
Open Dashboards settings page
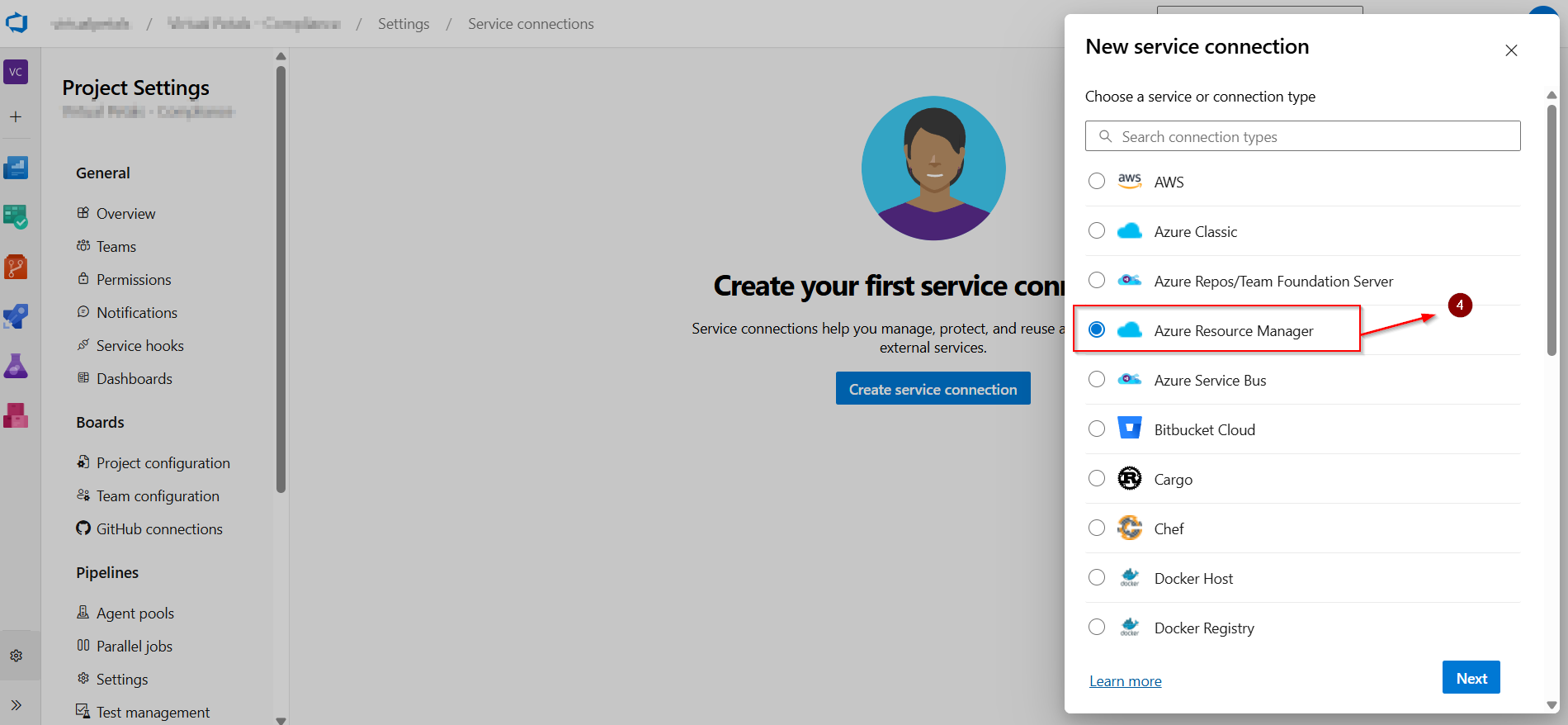[x=135, y=379]
